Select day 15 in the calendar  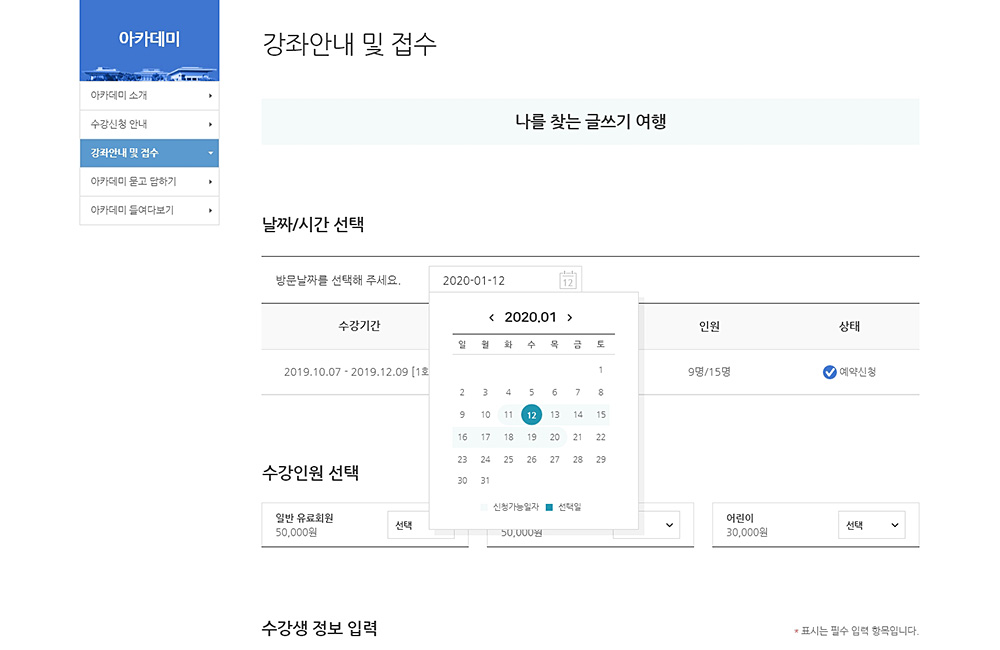(601, 415)
